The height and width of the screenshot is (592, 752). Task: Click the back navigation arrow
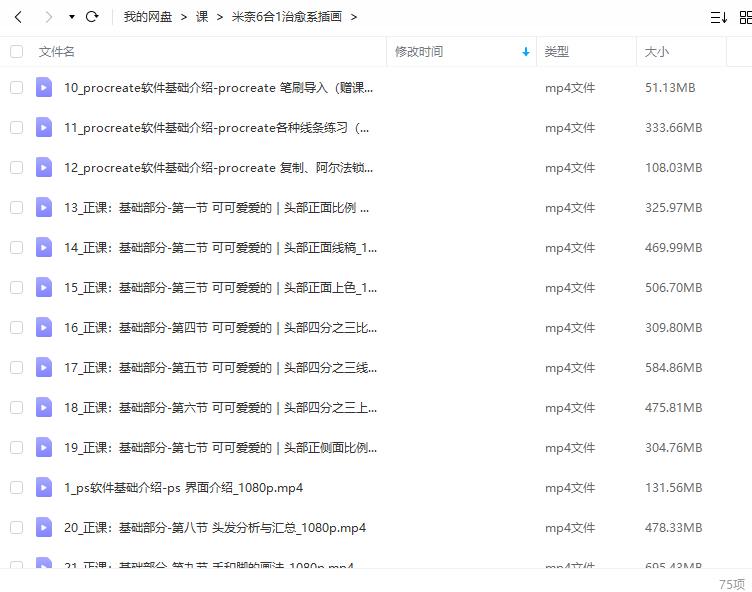(18, 17)
